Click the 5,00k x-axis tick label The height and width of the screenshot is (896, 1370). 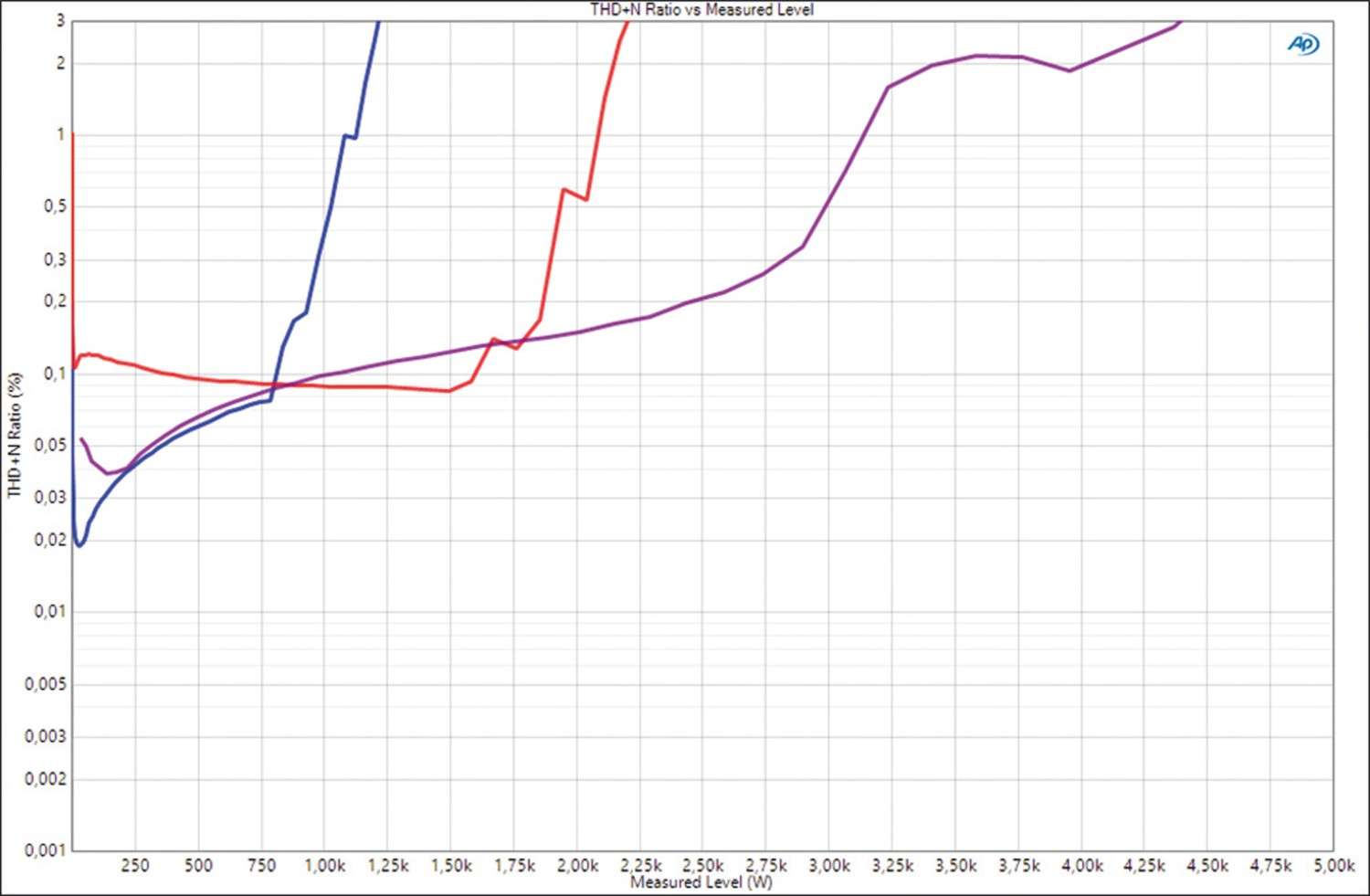click(x=1333, y=865)
